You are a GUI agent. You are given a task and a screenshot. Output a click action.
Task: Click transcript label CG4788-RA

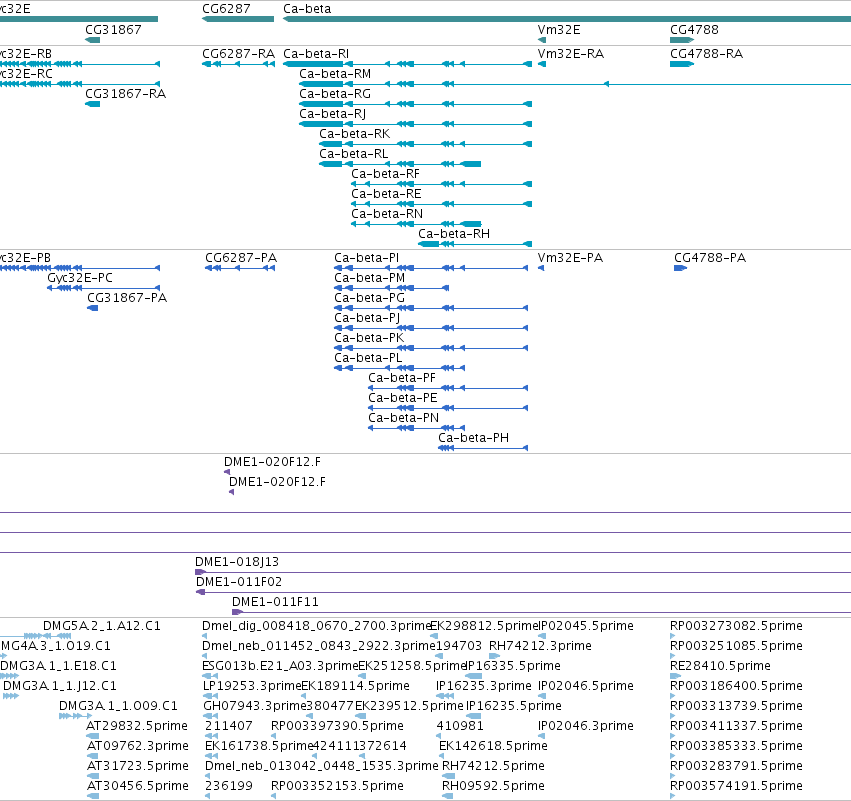click(707, 54)
